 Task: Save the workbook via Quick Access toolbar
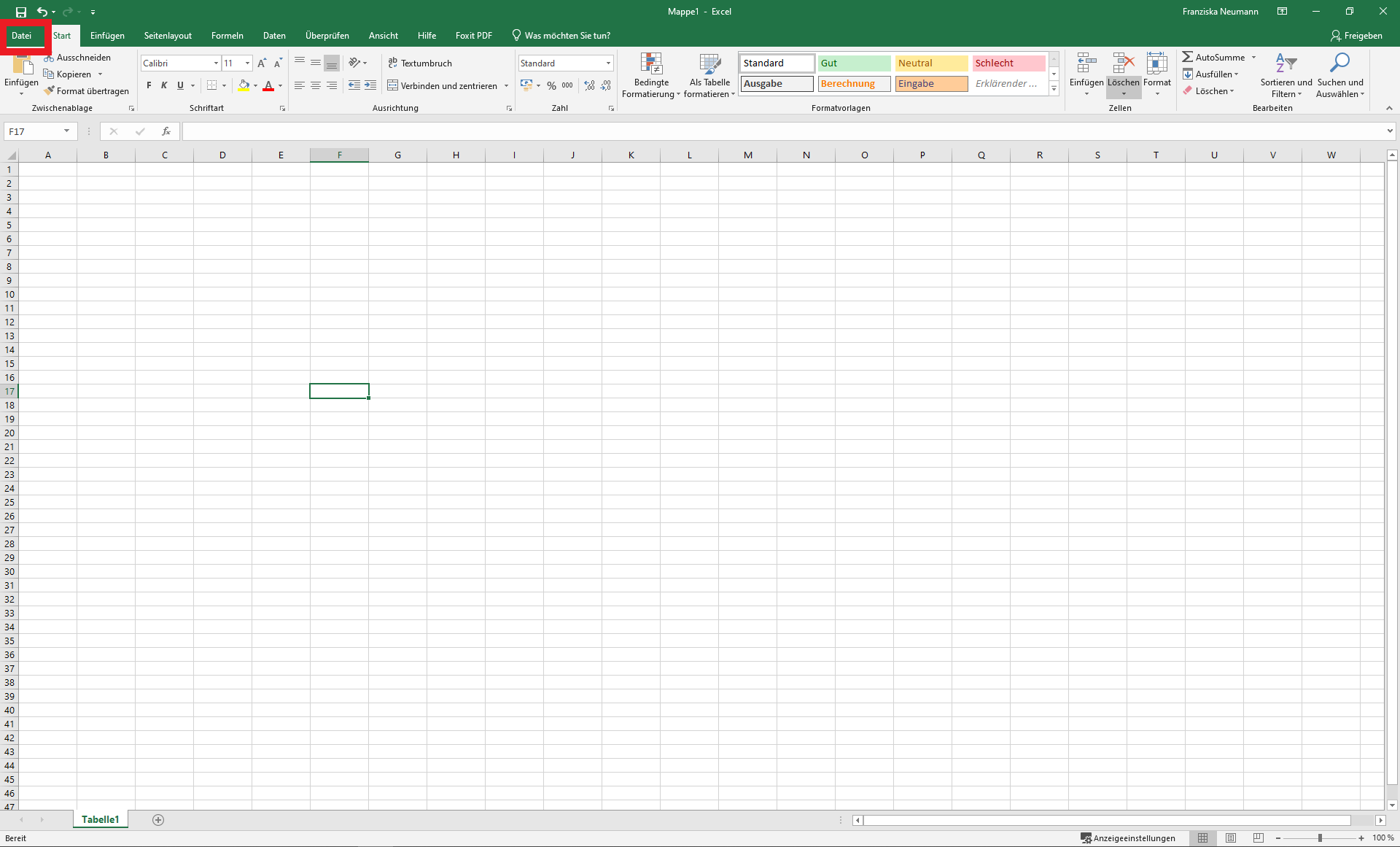[20, 12]
